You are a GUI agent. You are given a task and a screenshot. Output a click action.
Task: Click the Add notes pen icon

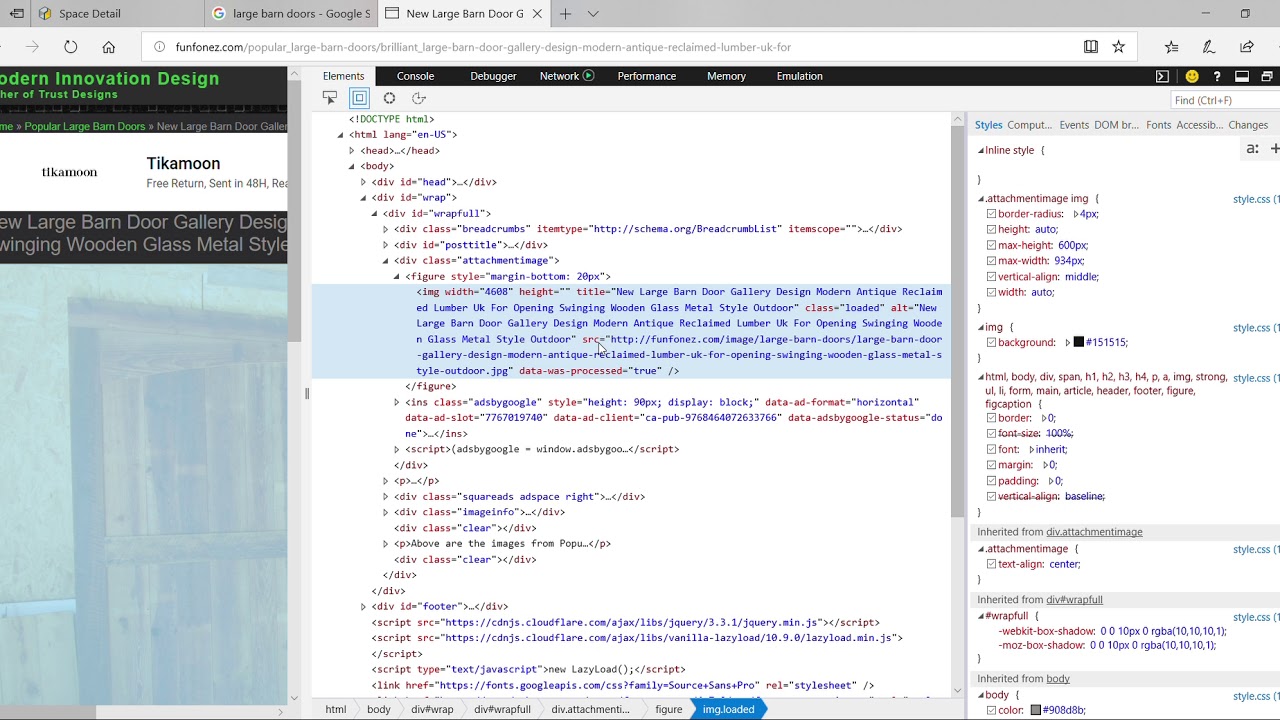pyautogui.click(x=1209, y=47)
